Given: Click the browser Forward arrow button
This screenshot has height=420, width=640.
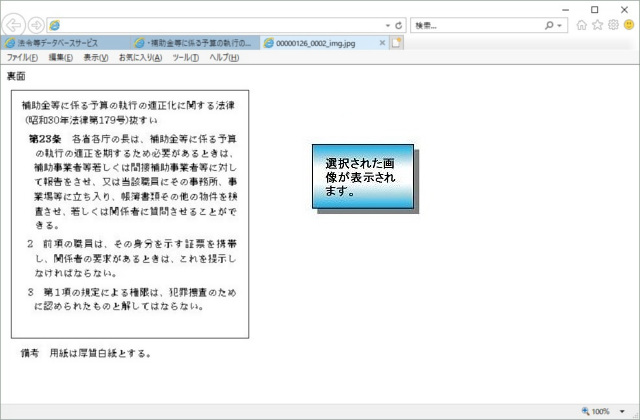Looking at the screenshot, I should click(x=36, y=24).
